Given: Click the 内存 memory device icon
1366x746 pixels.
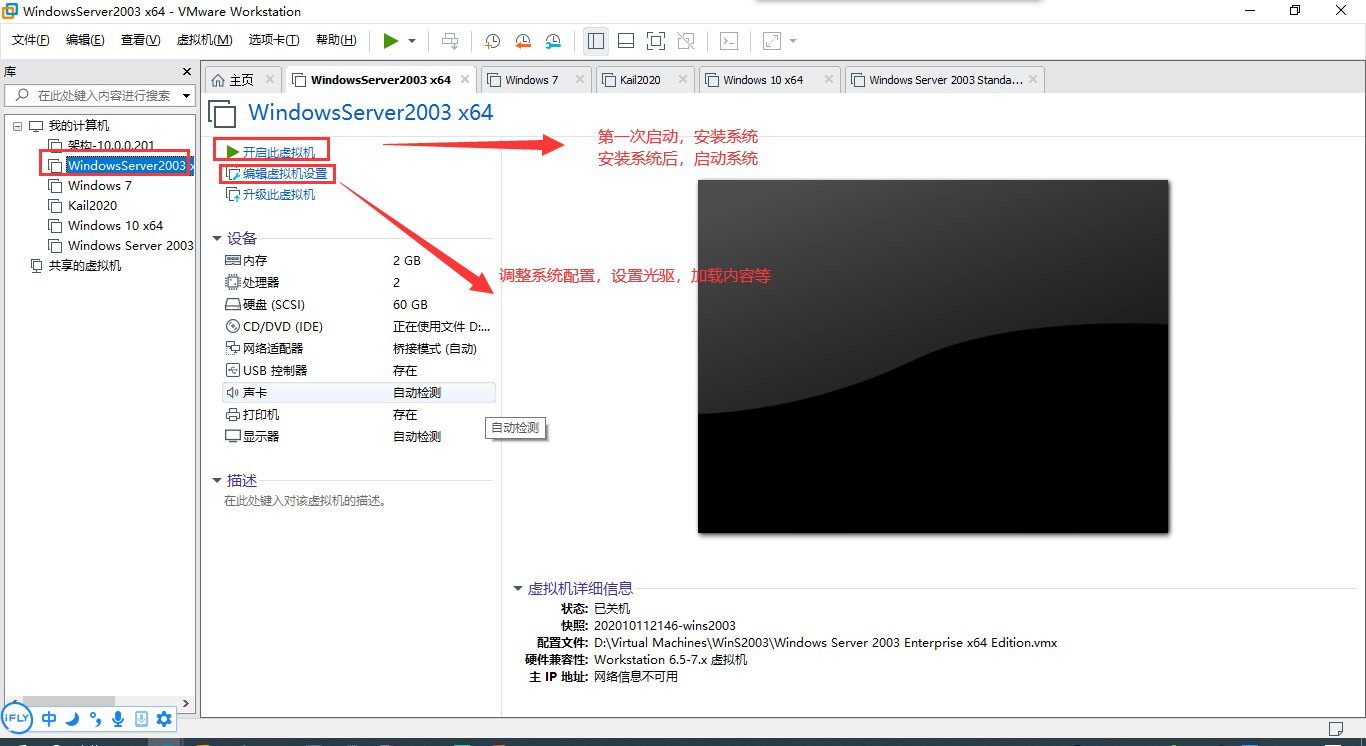Looking at the screenshot, I should (x=233, y=260).
